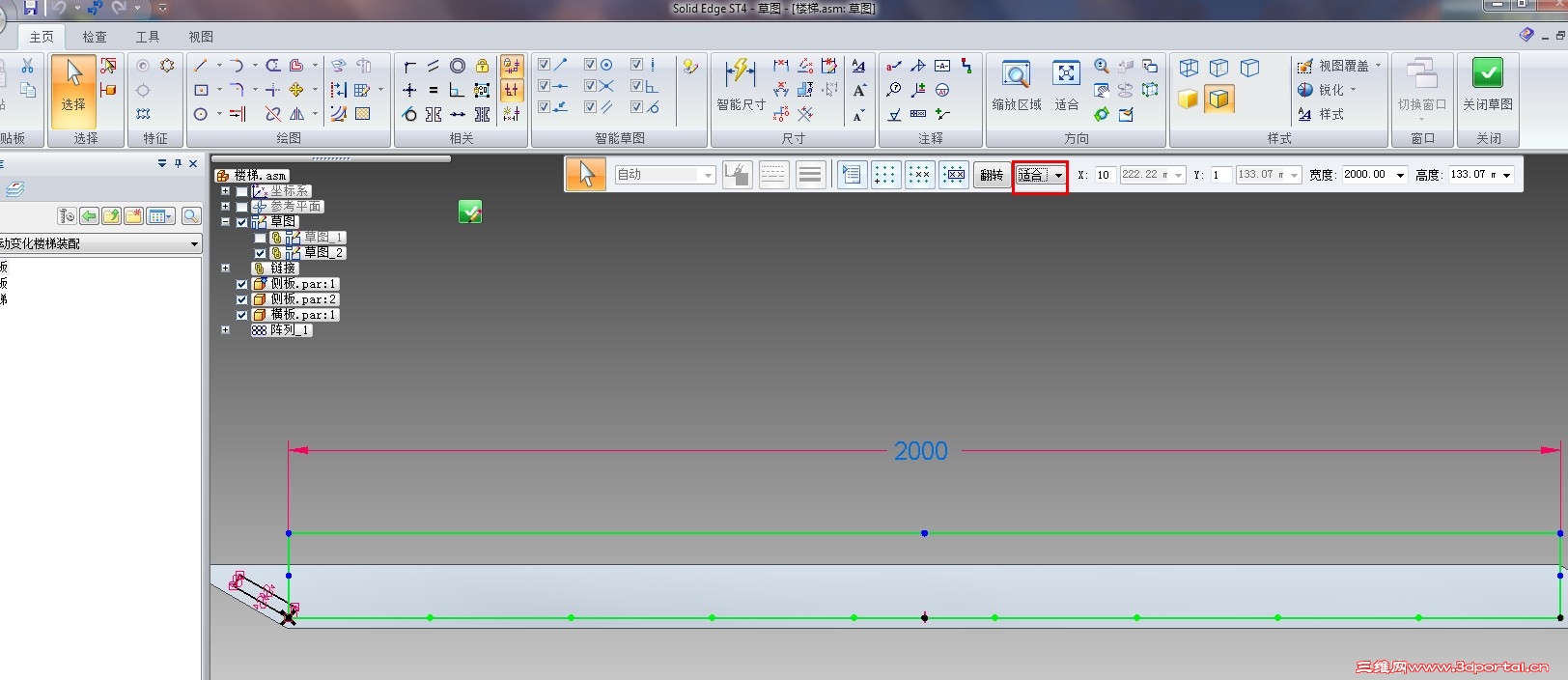Screen dimensions: 1568x680
Task: Click the 适合 fit view icon
Action: click(1066, 84)
